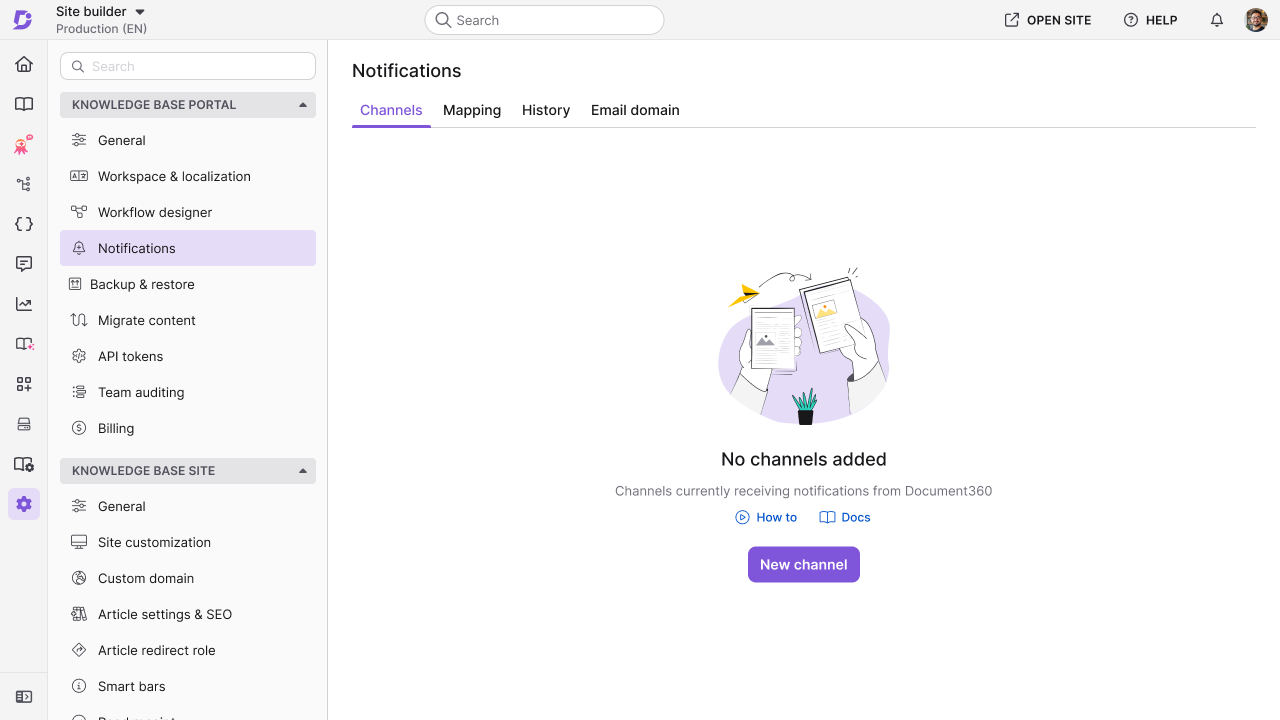
Task: Open the notification bell in header
Action: click(1217, 20)
